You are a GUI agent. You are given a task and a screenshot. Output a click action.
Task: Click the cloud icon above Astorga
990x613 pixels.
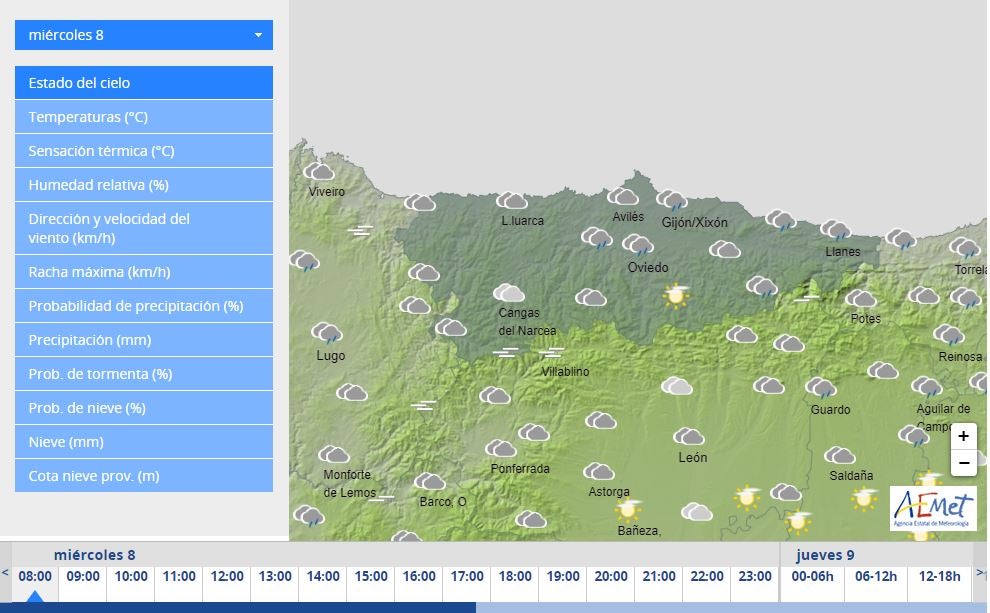(x=599, y=472)
